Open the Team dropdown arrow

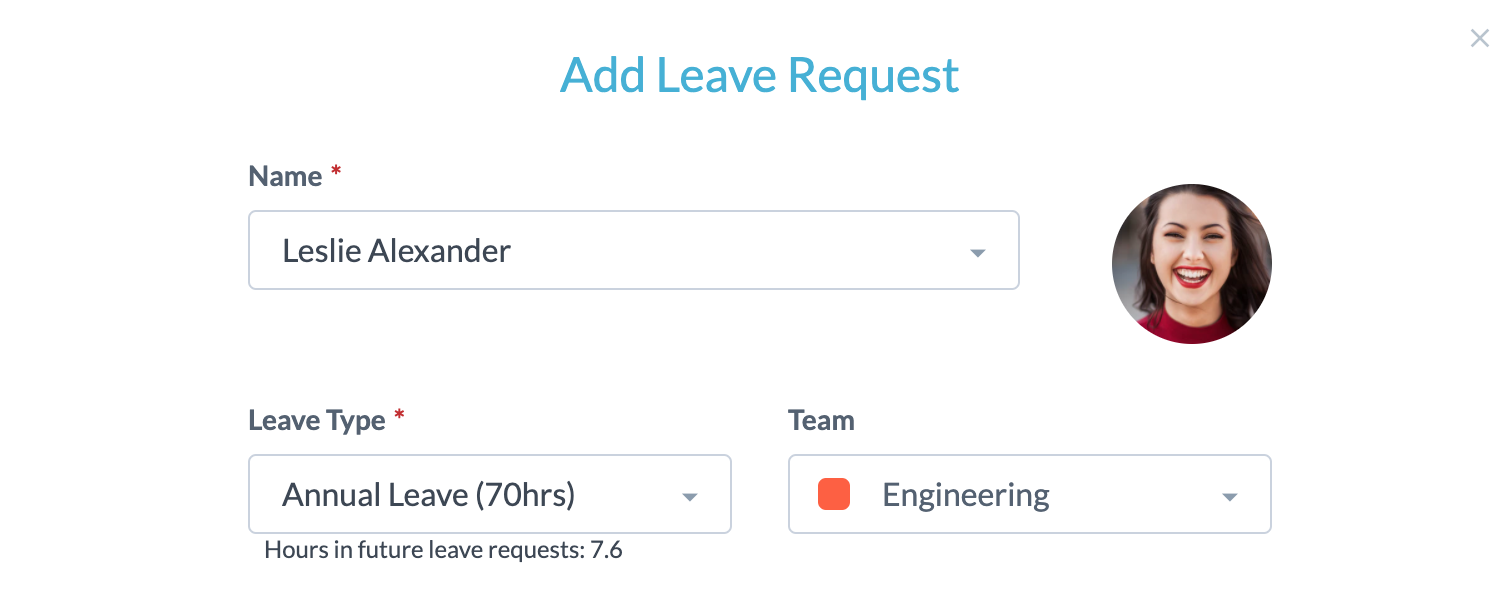(1231, 494)
